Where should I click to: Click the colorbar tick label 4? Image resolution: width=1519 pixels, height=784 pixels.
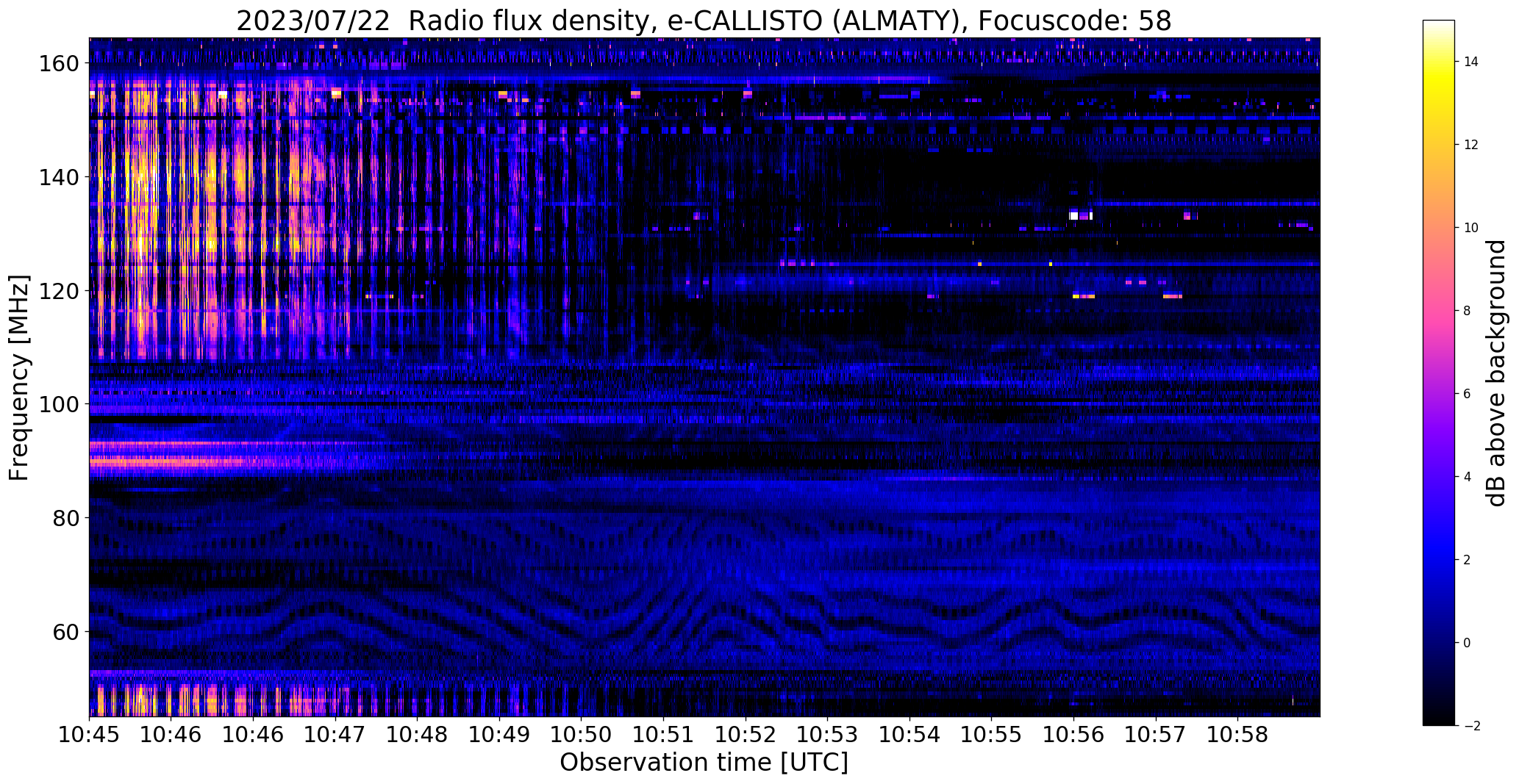coord(1468,478)
